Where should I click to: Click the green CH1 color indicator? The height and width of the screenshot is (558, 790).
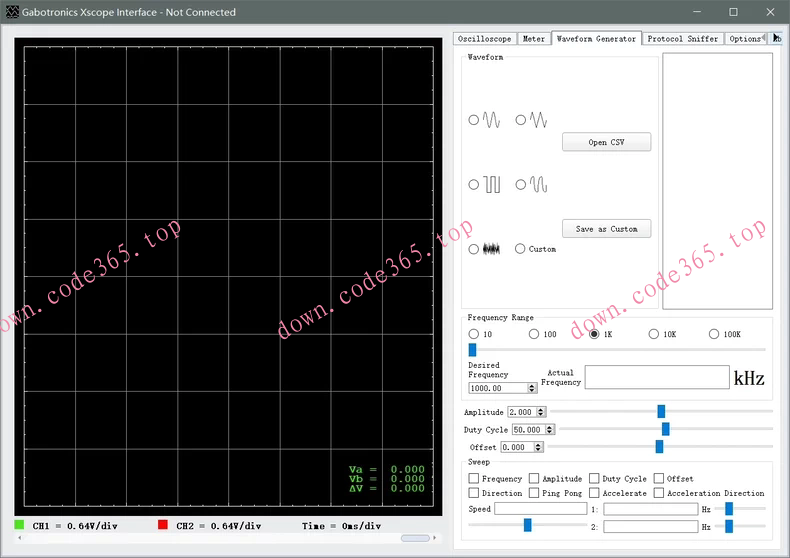click(20, 525)
